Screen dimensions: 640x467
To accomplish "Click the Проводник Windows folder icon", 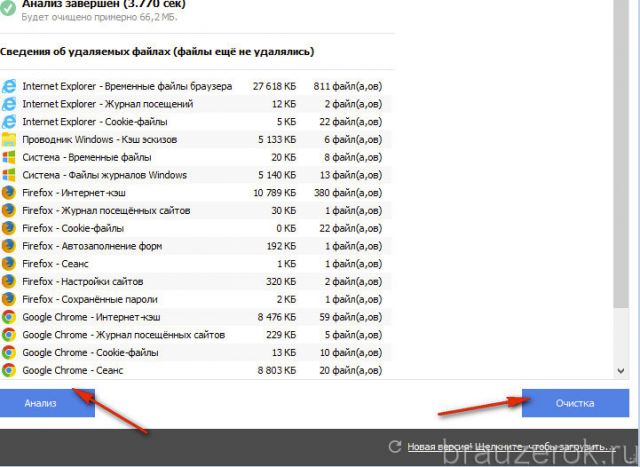I will pyautogui.click(x=9, y=140).
